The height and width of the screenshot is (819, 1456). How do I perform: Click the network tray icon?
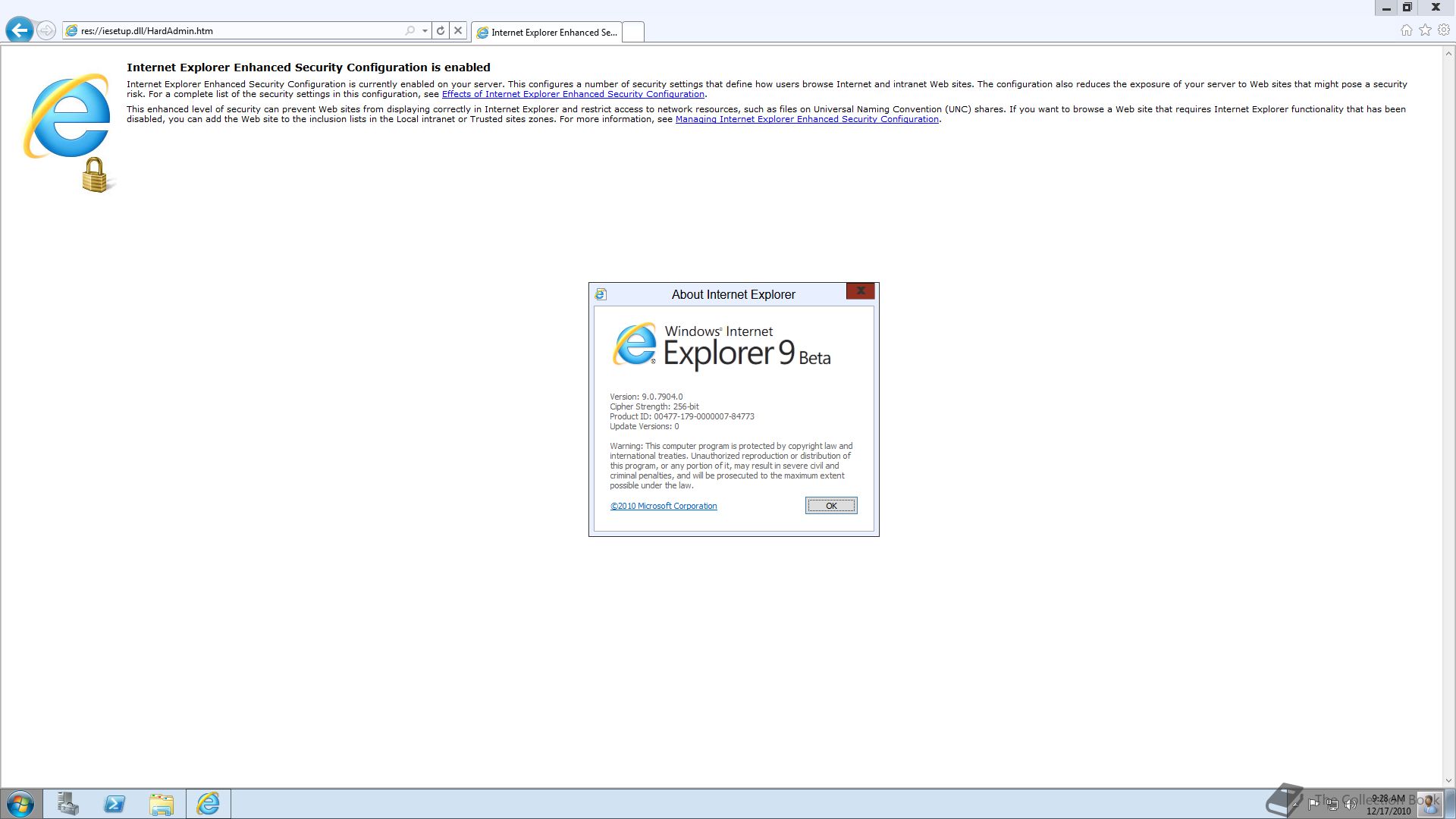(1332, 804)
